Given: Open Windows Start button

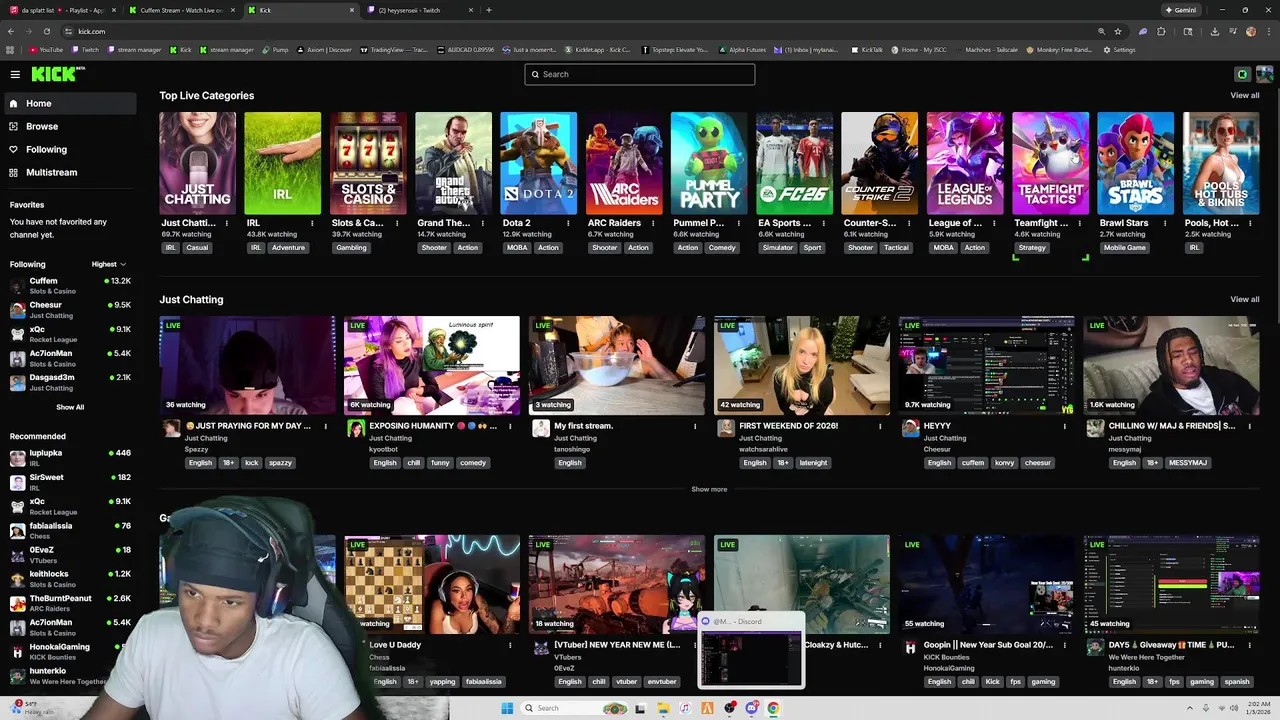Looking at the screenshot, I should 507,708.
